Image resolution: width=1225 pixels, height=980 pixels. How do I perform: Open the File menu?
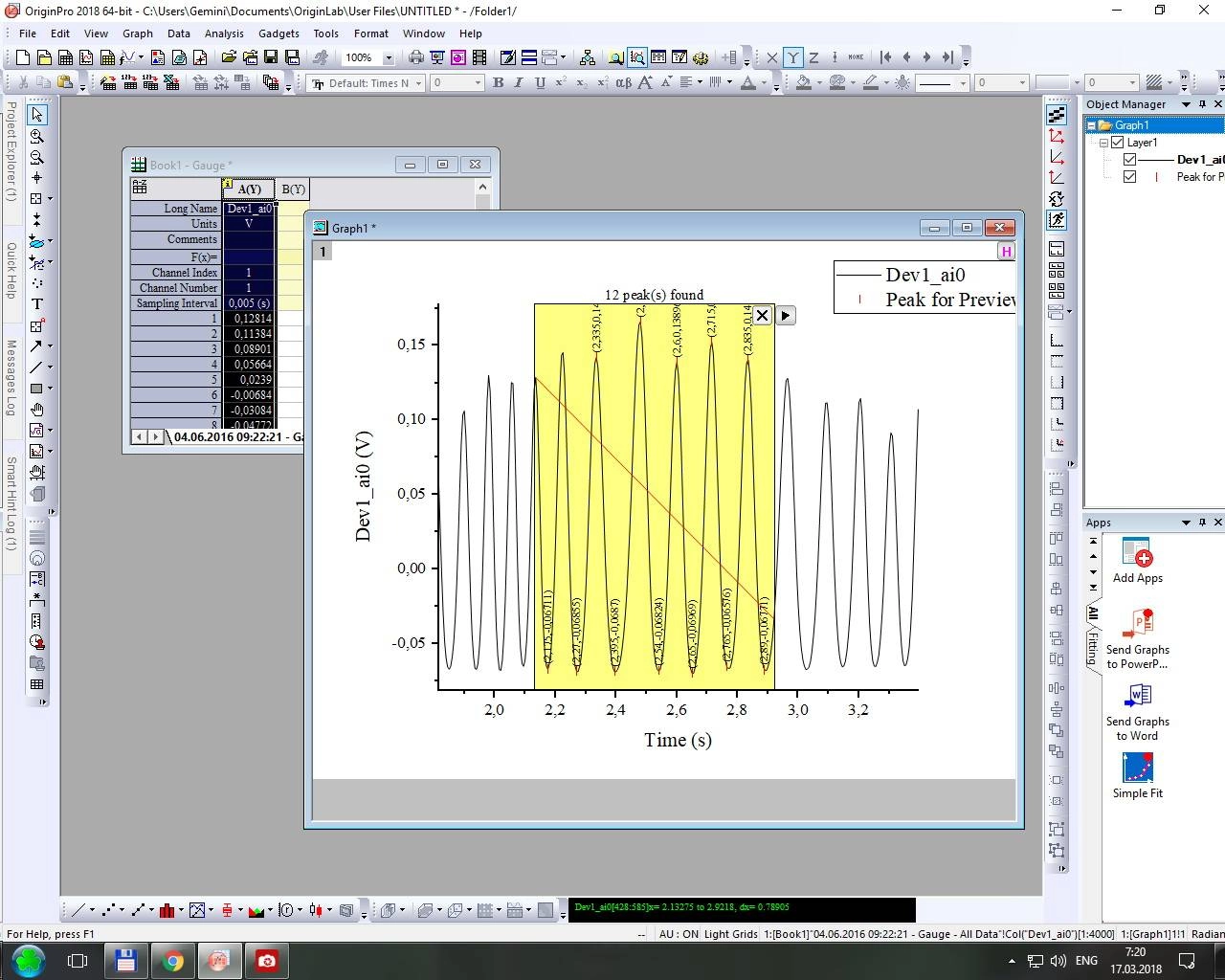click(x=28, y=33)
